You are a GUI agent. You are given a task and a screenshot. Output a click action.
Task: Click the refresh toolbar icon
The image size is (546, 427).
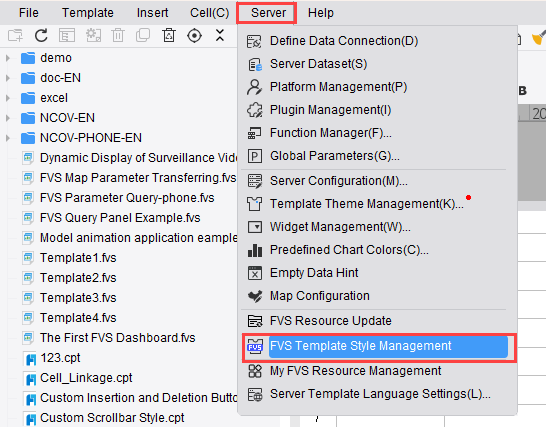[41, 36]
